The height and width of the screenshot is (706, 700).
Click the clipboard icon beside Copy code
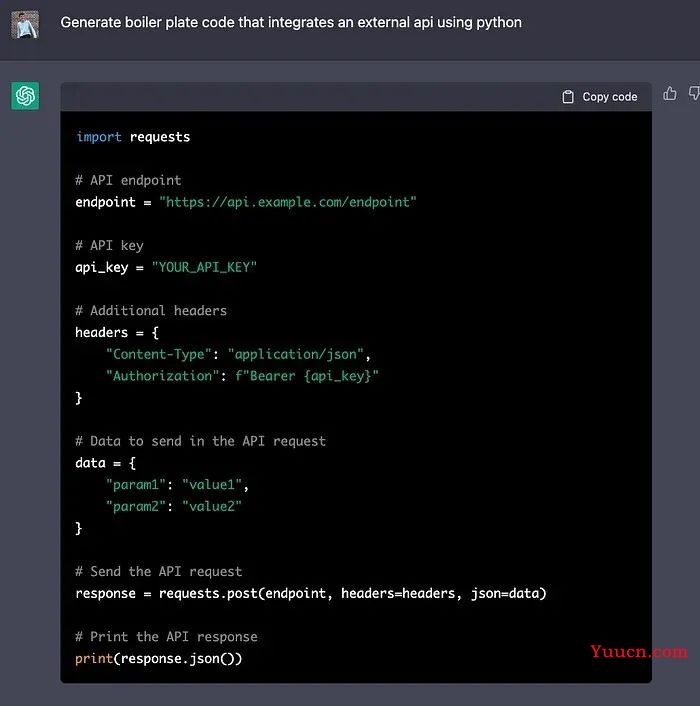pyautogui.click(x=568, y=97)
